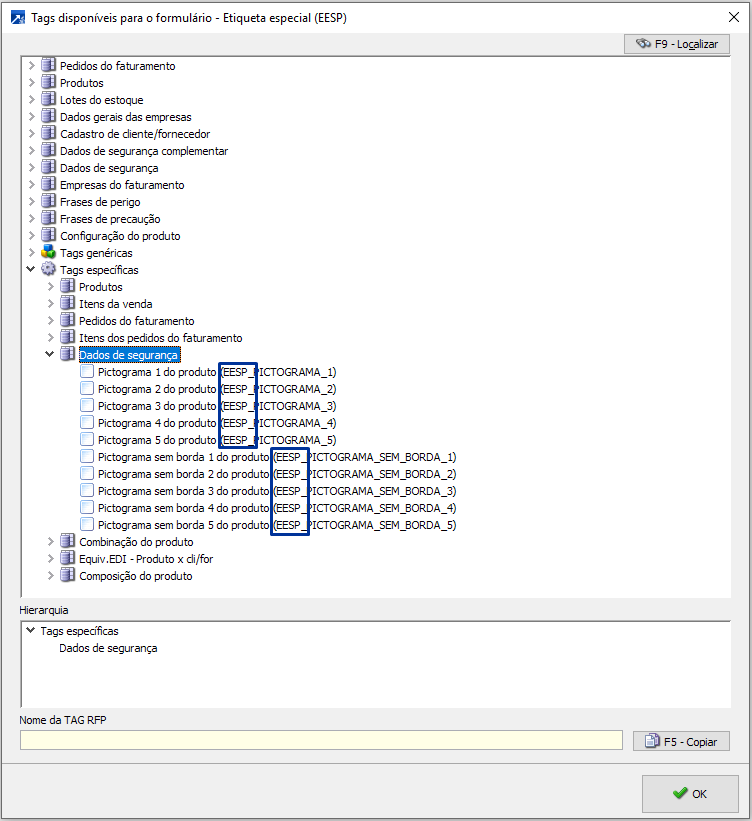Click the database icon beside Cadastro de cliente/fornecedor
The width and height of the screenshot is (752, 821).
coord(48,134)
